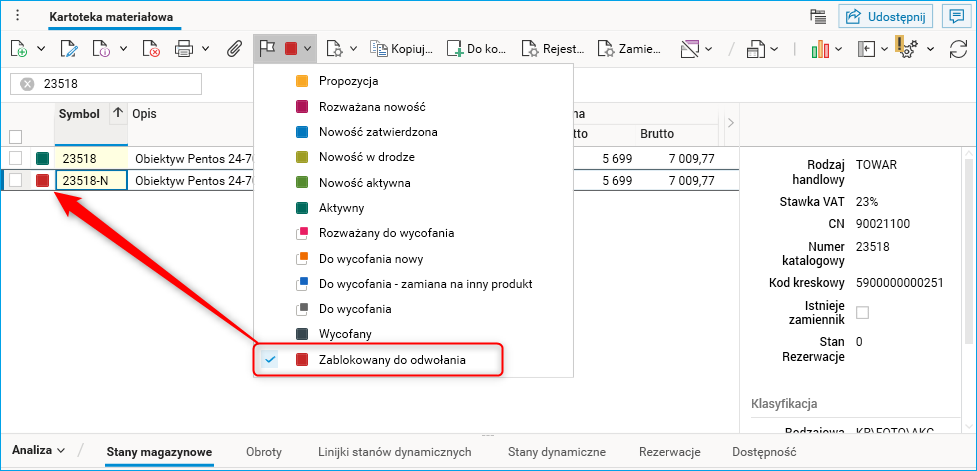Click the Zamie... toolbar button
Viewport: 977px width, 471px height.
629,49
